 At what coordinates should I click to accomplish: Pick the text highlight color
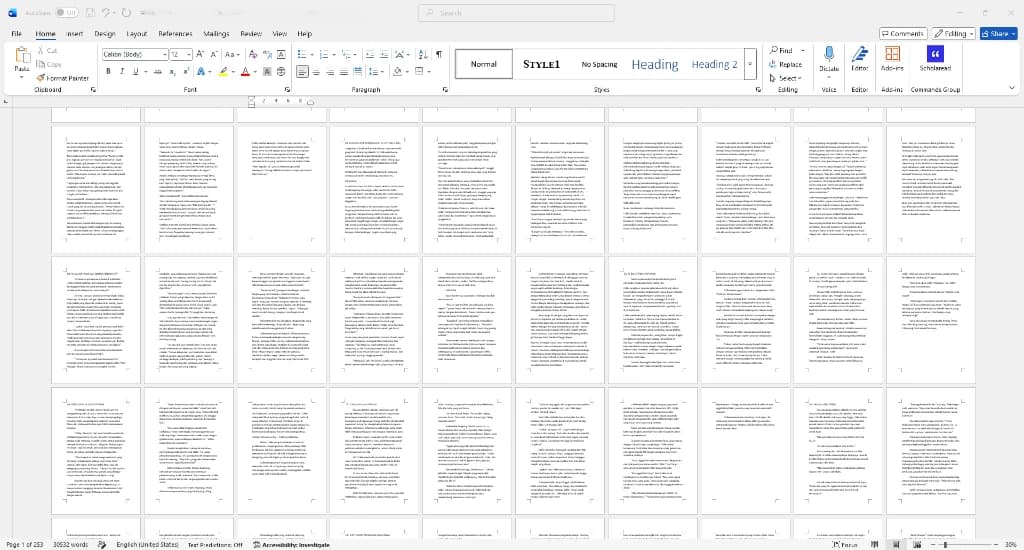[223, 71]
